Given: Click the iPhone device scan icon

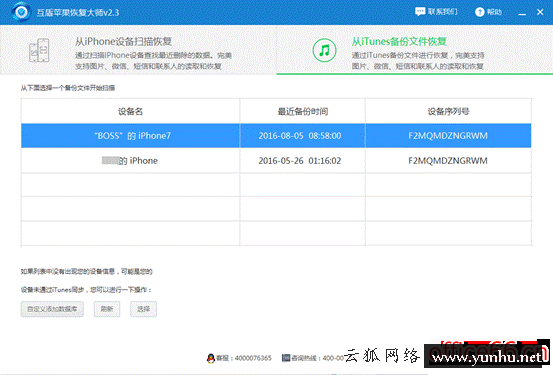Looking at the screenshot, I should tap(39, 50).
